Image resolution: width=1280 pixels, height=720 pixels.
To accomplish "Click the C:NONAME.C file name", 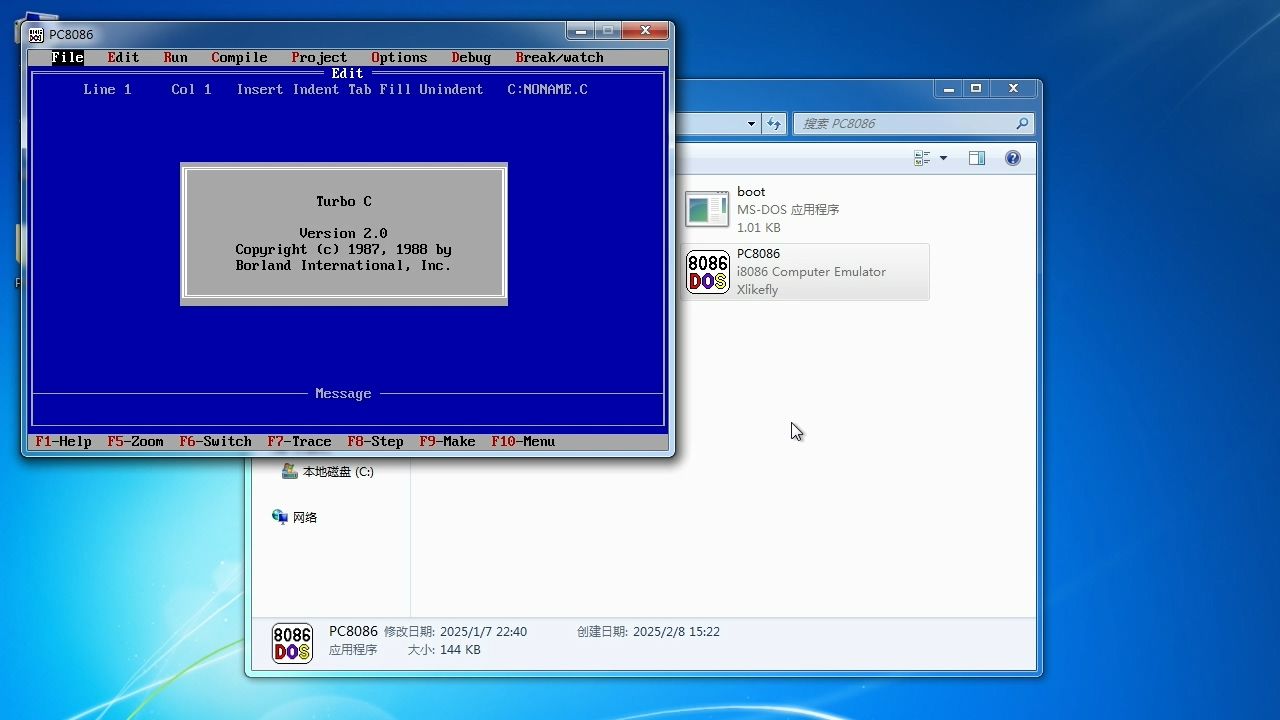I will pyautogui.click(x=548, y=90).
